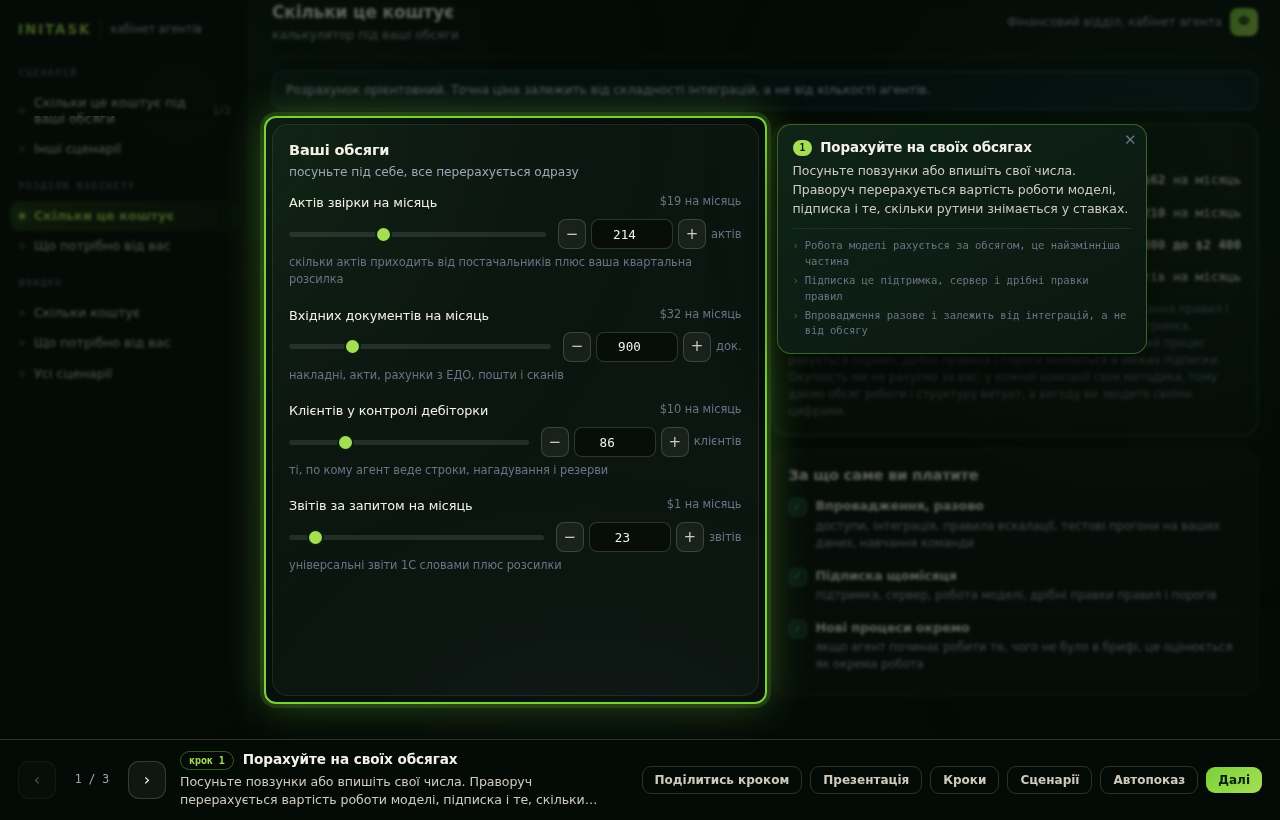Click the крок 1 badge

pos(207,760)
